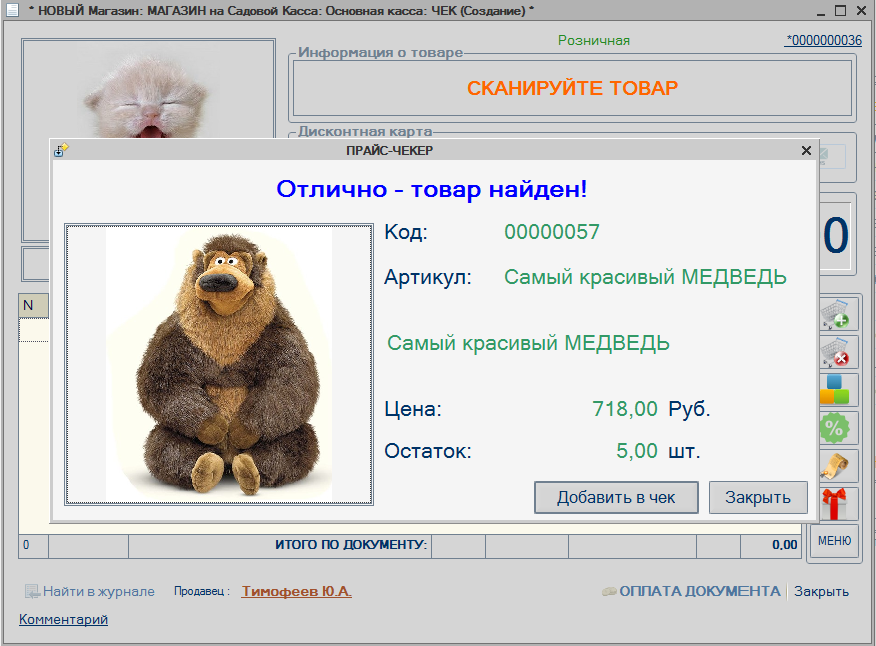876x646 pixels.
Task: Click Закрыть at bottom of main window
Action: click(x=821, y=591)
